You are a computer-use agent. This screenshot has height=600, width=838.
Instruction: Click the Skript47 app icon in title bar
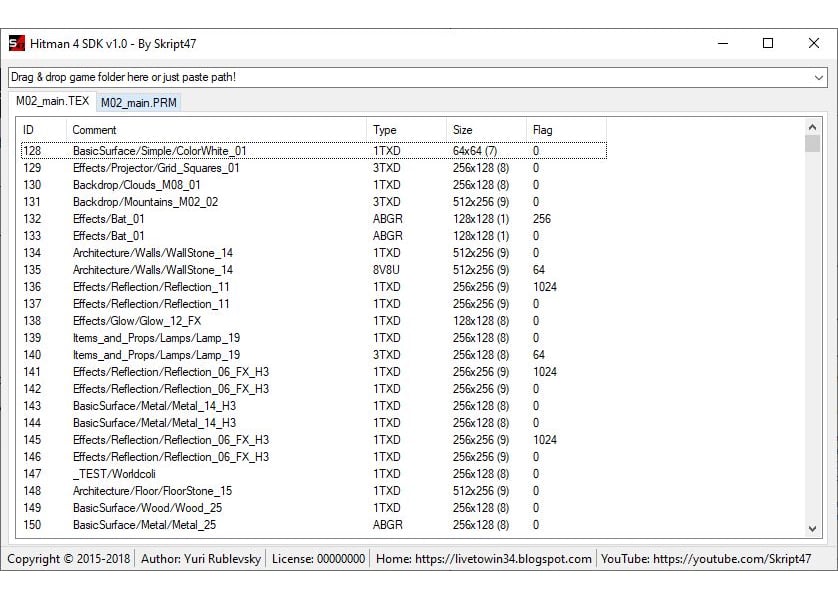tap(17, 43)
